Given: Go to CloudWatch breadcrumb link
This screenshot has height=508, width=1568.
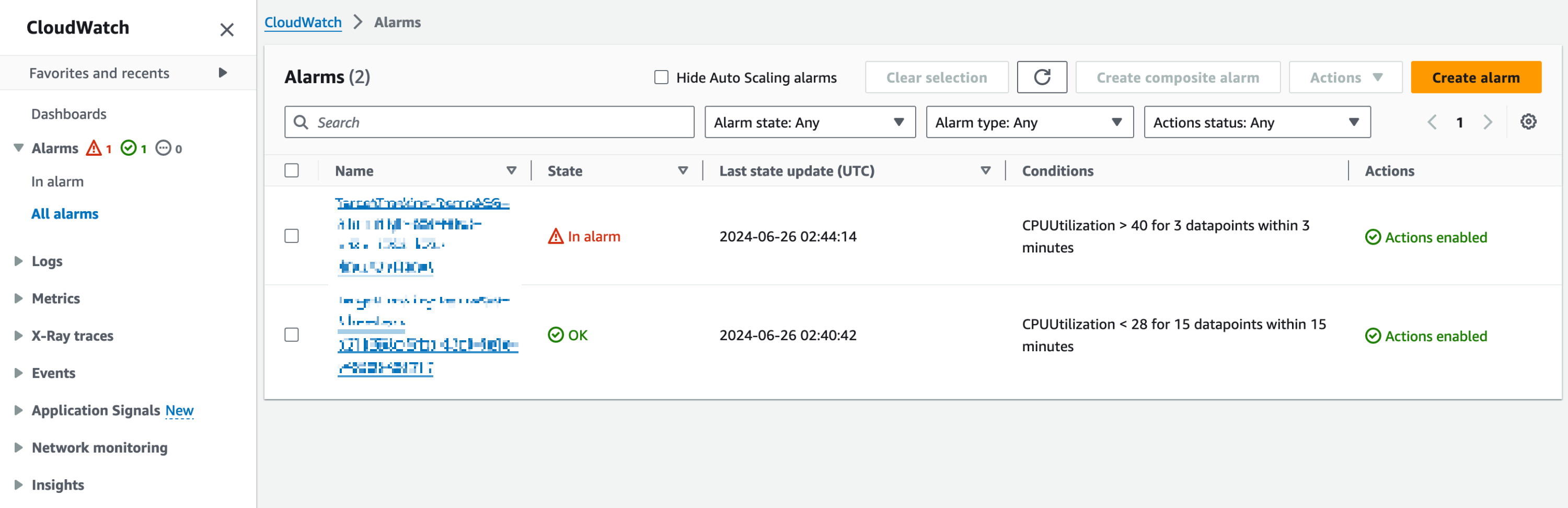Looking at the screenshot, I should click(303, 22).
